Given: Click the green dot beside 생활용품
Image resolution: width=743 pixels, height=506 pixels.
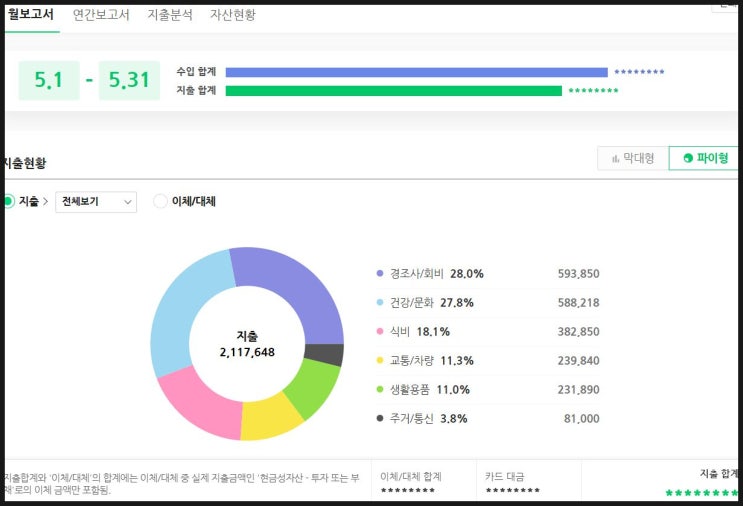Looking at the screenshot, I should 380,389.
